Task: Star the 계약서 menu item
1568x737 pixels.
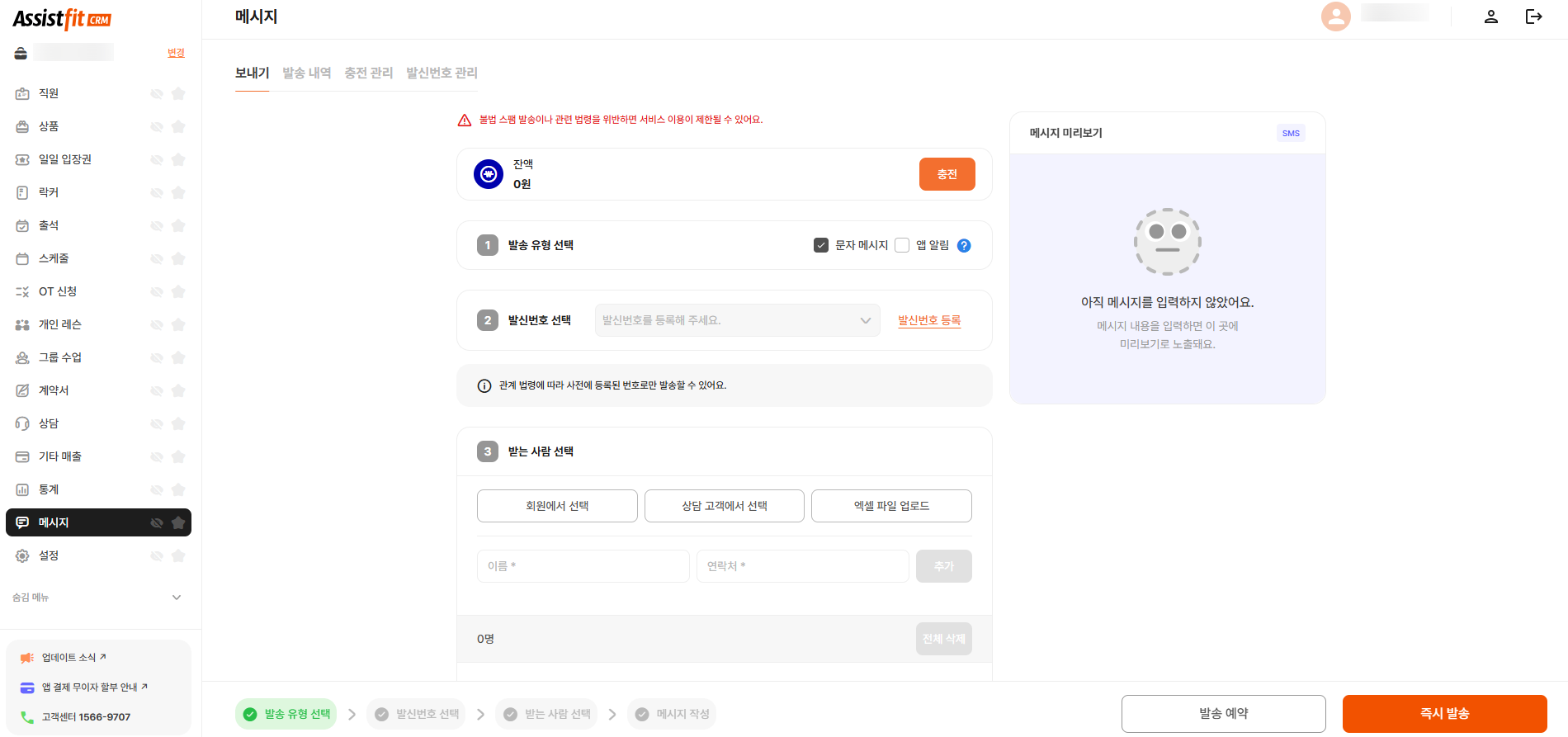Action: tap(178, 390)
